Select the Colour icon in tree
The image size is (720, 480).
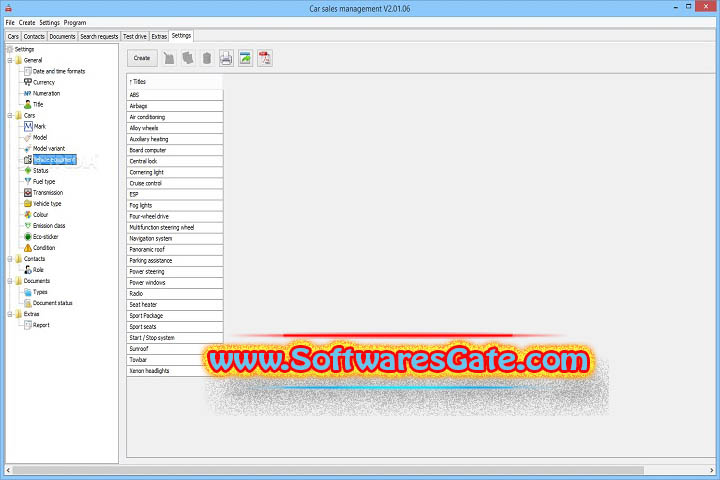(x=28, y=215)
